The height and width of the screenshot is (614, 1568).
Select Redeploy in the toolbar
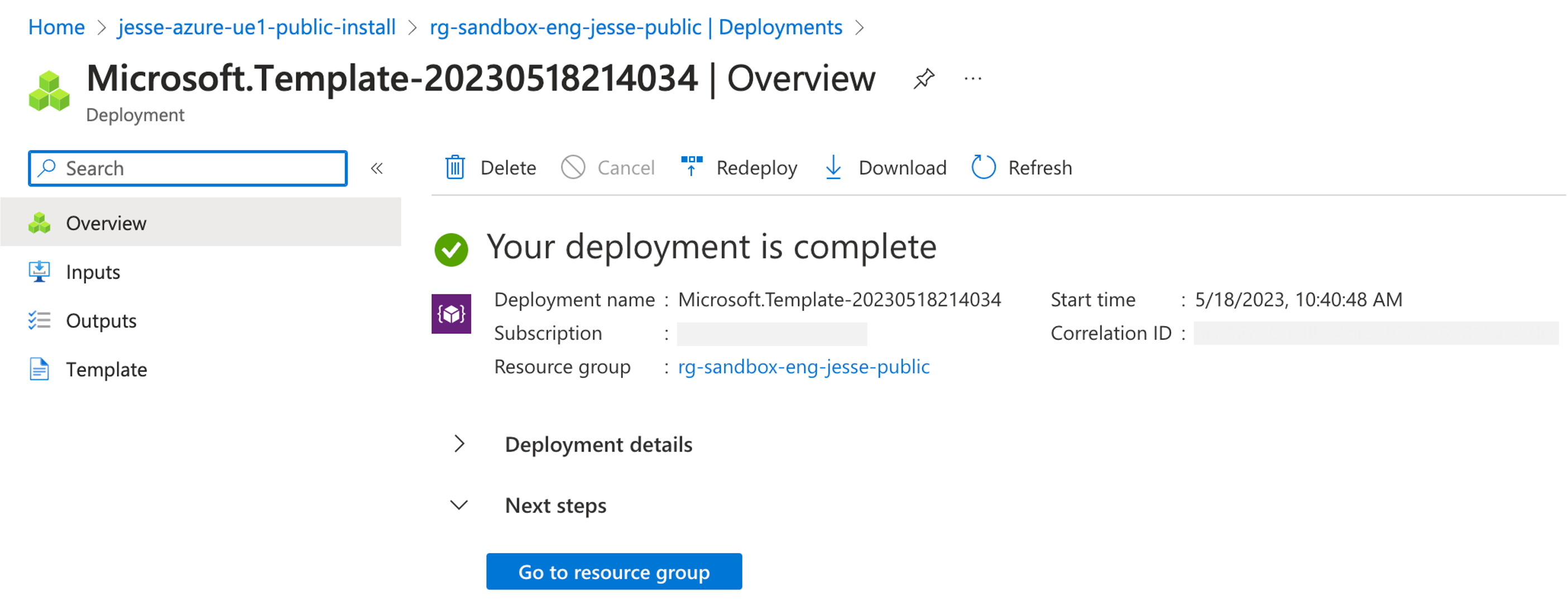coord(739,167)
